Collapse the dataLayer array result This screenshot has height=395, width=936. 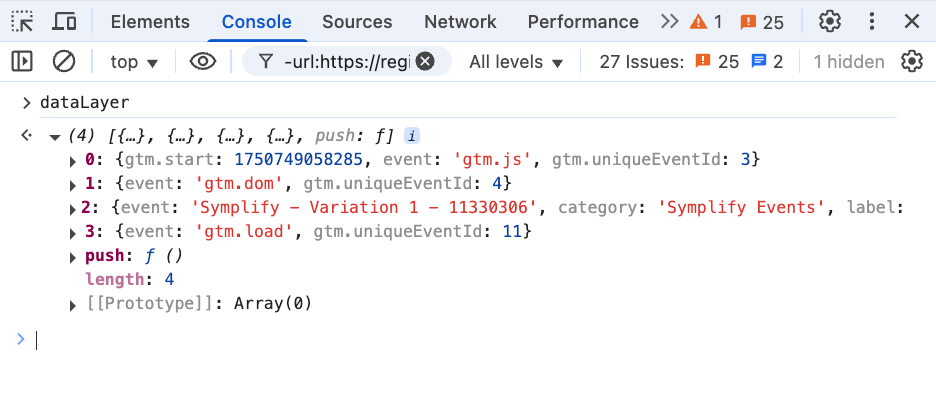tap(55, 137)
